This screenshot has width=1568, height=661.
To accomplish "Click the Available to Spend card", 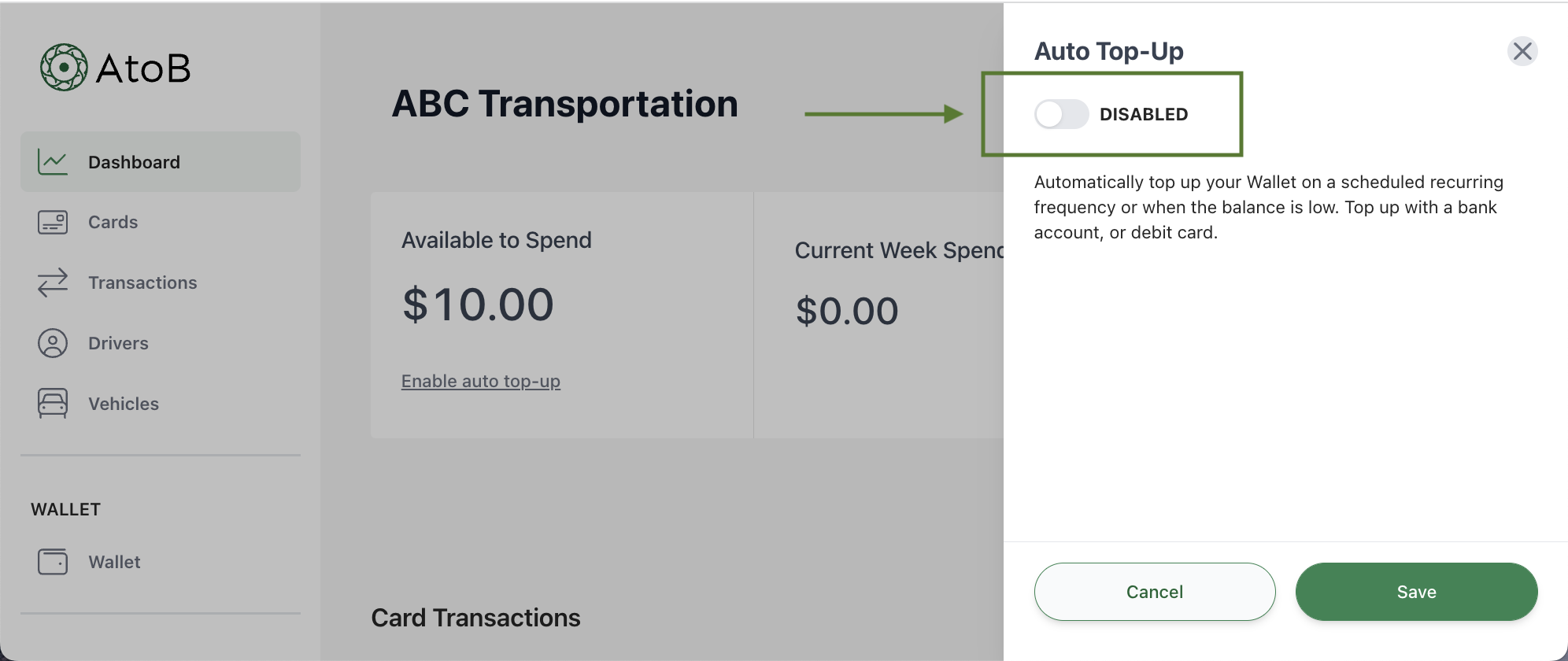I will pos(560,311).
